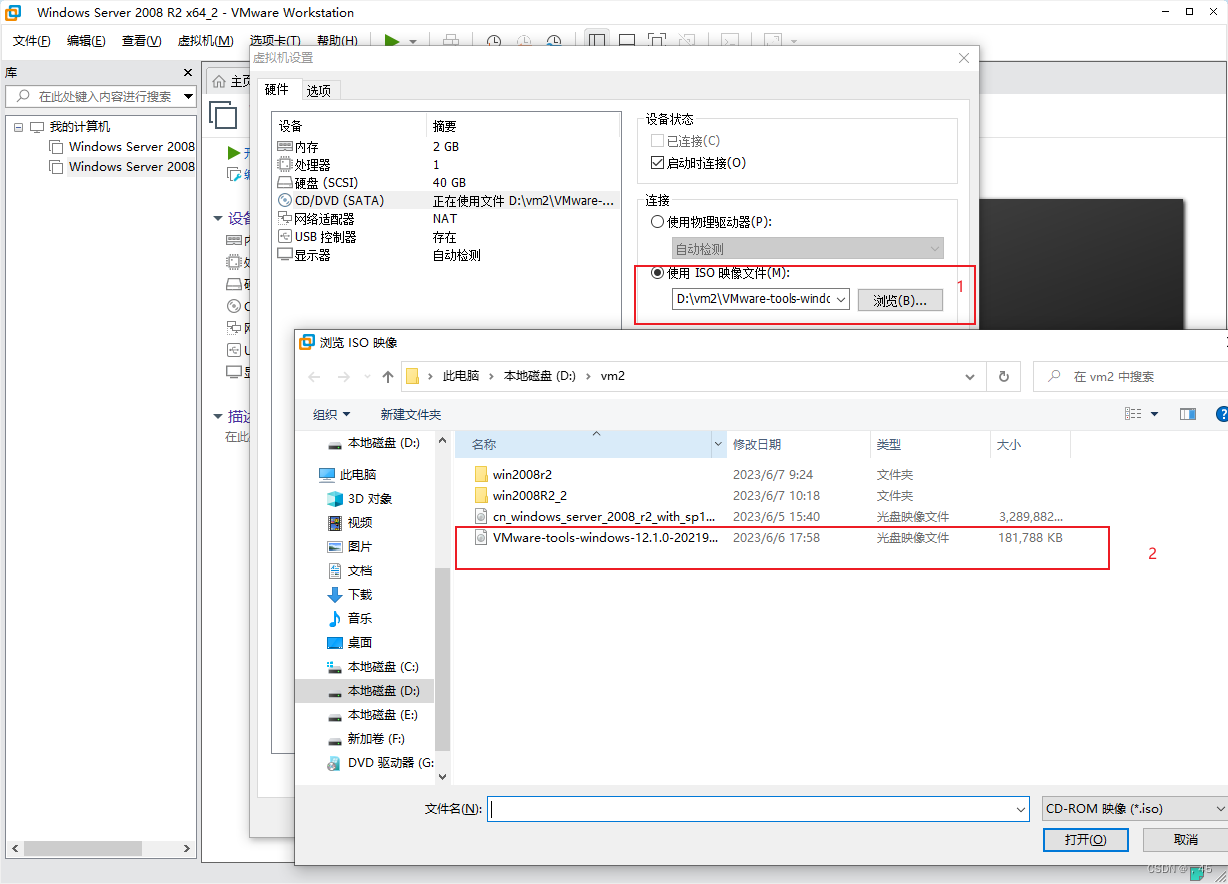Select the USB 控制器 device row
The height and width of the screenshot is (884, 1228).
447,237
